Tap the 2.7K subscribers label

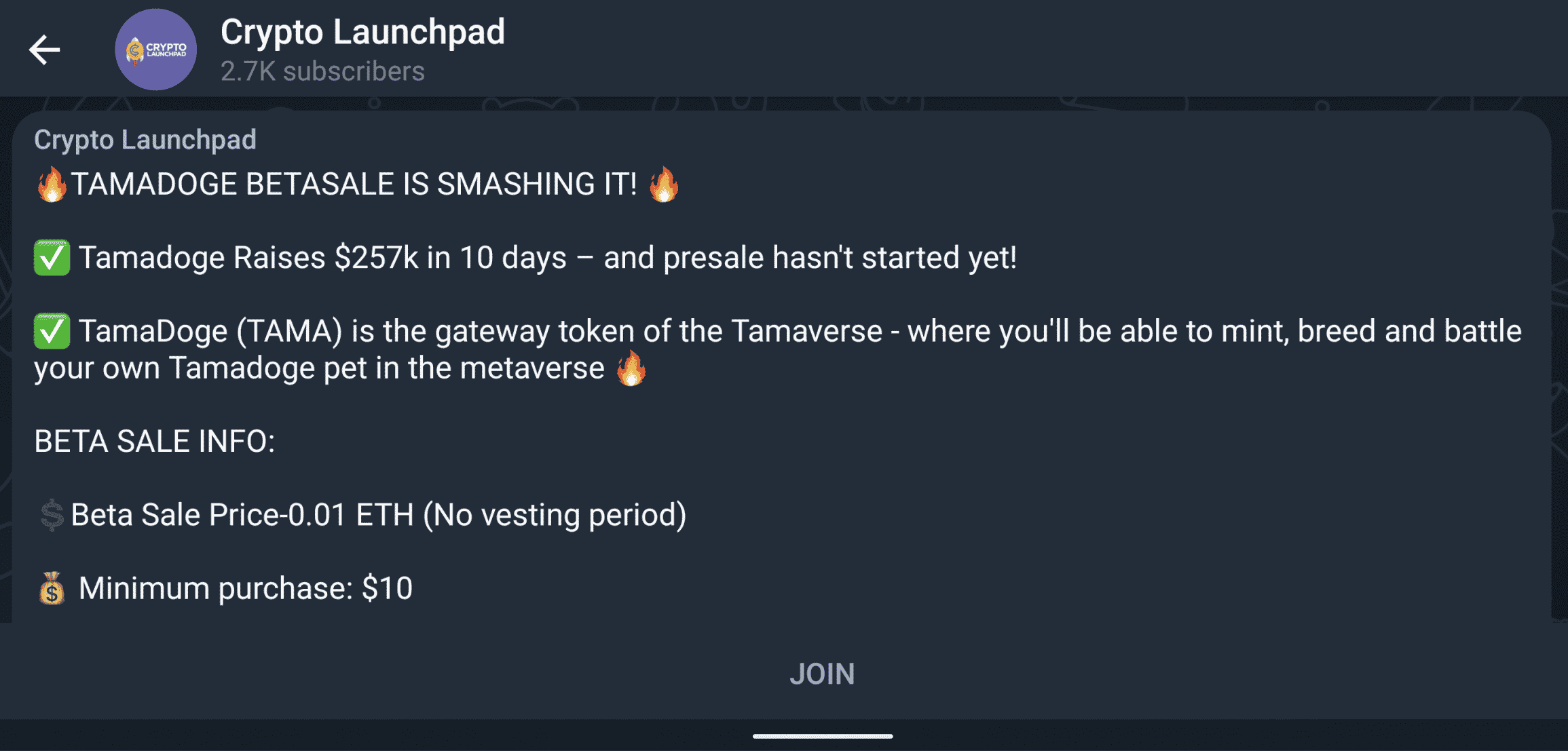click(322, 71)
